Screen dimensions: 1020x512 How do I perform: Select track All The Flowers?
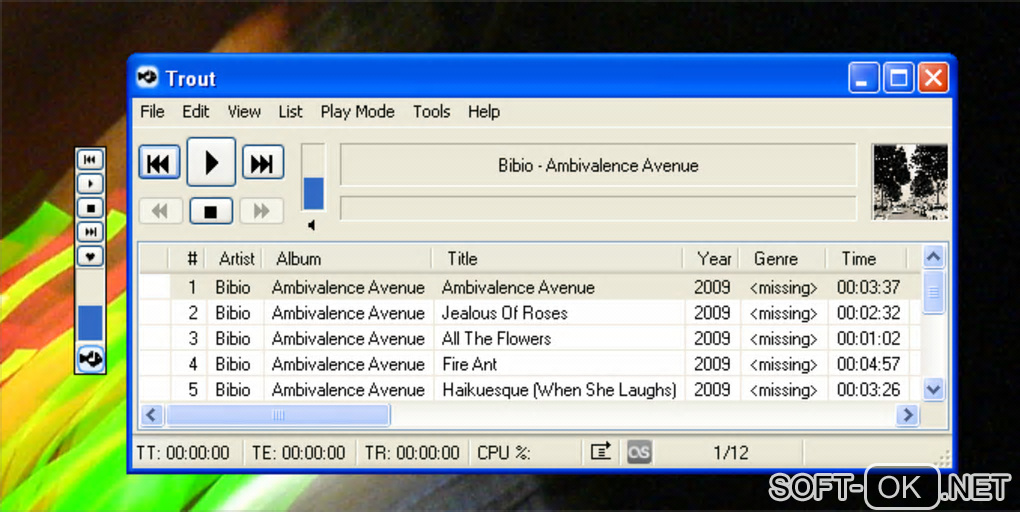pos(496,339)
